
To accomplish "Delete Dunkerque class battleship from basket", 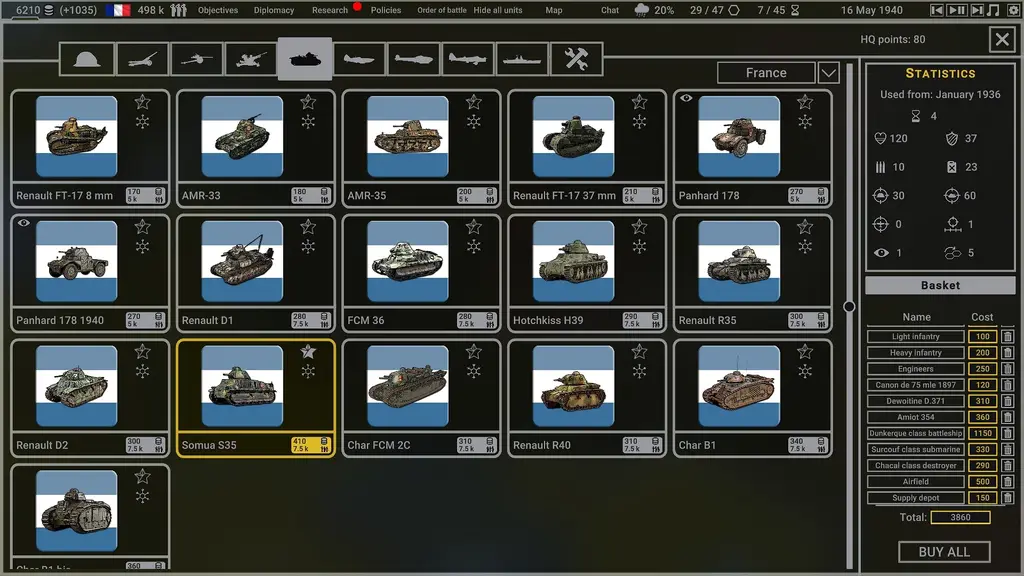I will (1007, 433).
